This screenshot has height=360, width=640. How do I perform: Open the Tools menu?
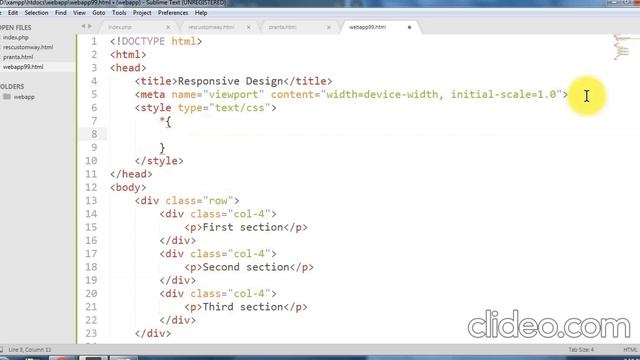coord(119,13)
